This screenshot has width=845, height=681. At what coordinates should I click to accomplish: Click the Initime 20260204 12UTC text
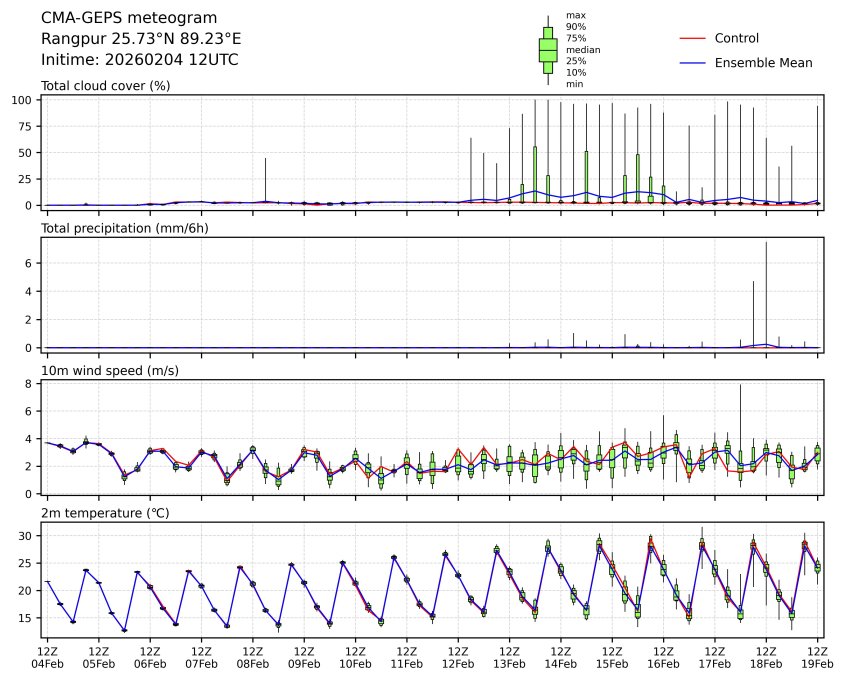[139, 60]
